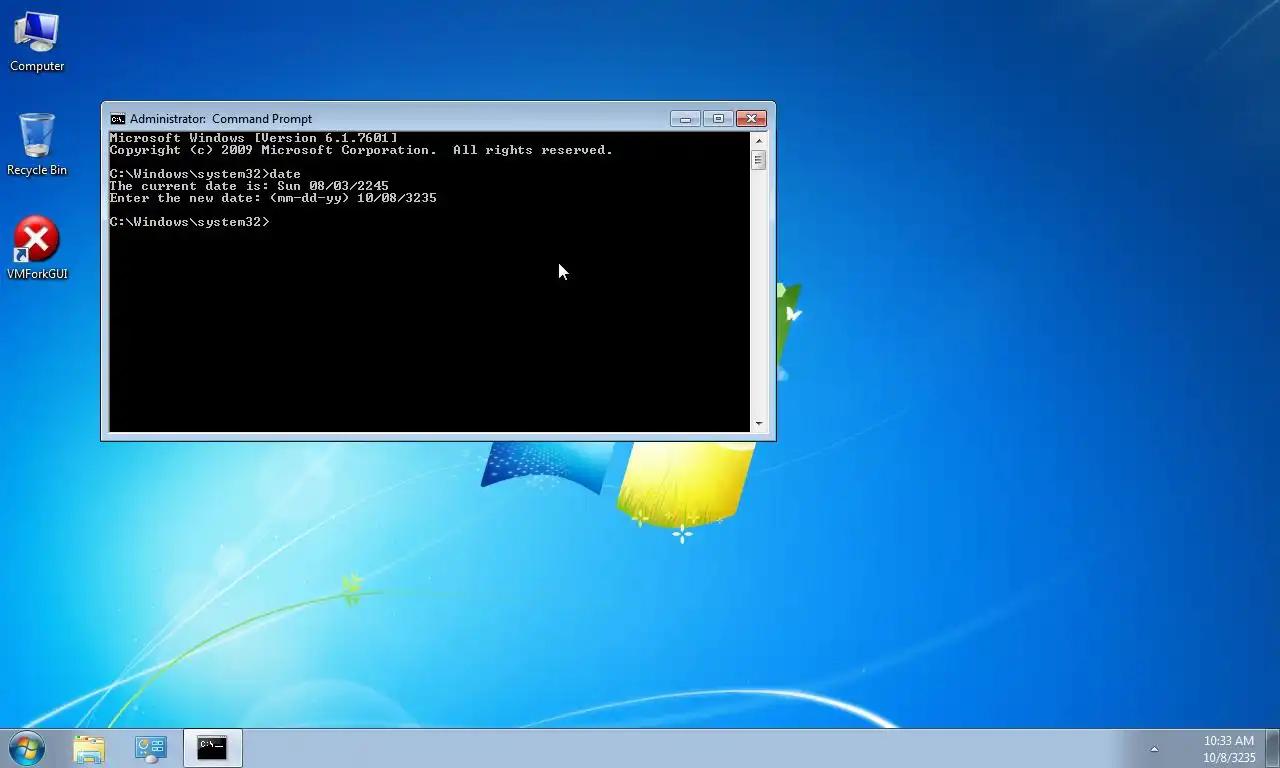Minimize the Command Prompt window

click(685, 119)
